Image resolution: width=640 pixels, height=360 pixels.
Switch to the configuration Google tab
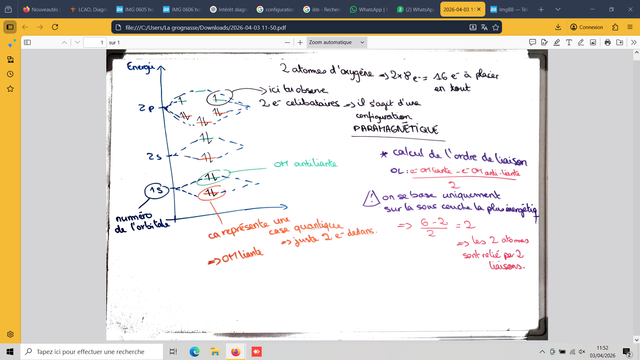[275, 9]
